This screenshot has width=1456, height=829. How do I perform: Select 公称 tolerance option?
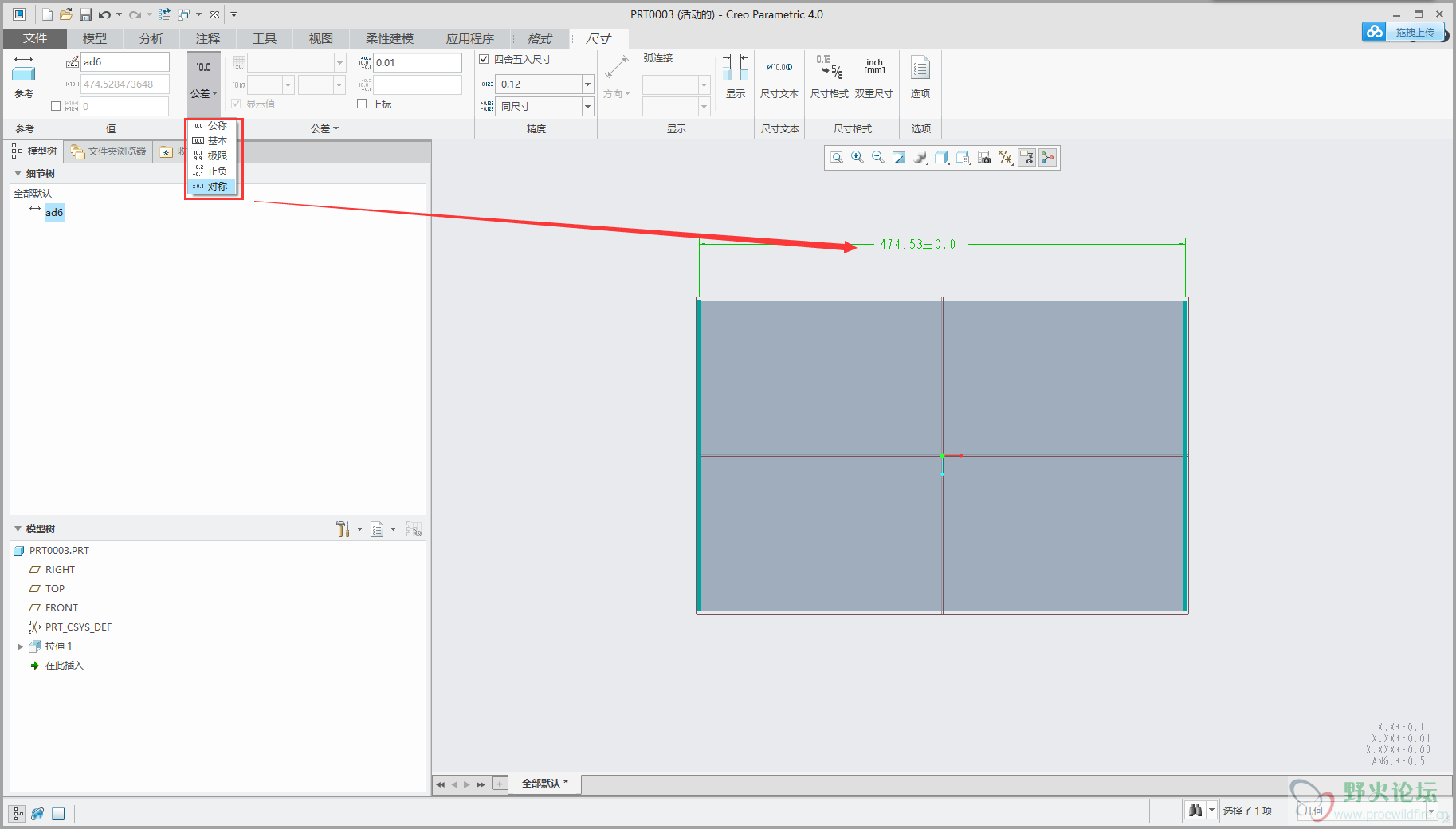210,126
